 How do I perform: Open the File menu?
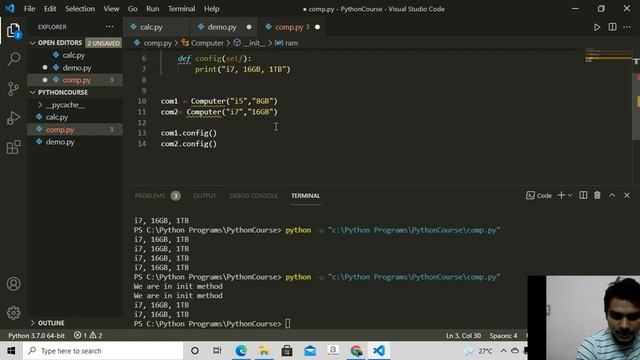pos(29,9)
